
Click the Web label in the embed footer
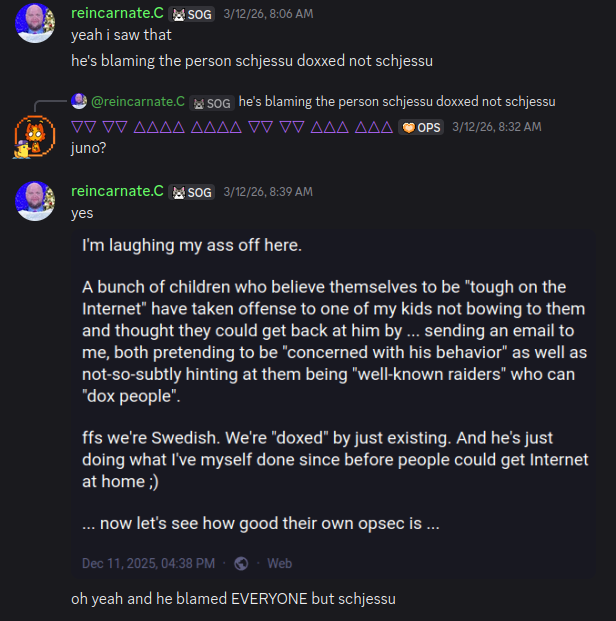pos(279,563)
